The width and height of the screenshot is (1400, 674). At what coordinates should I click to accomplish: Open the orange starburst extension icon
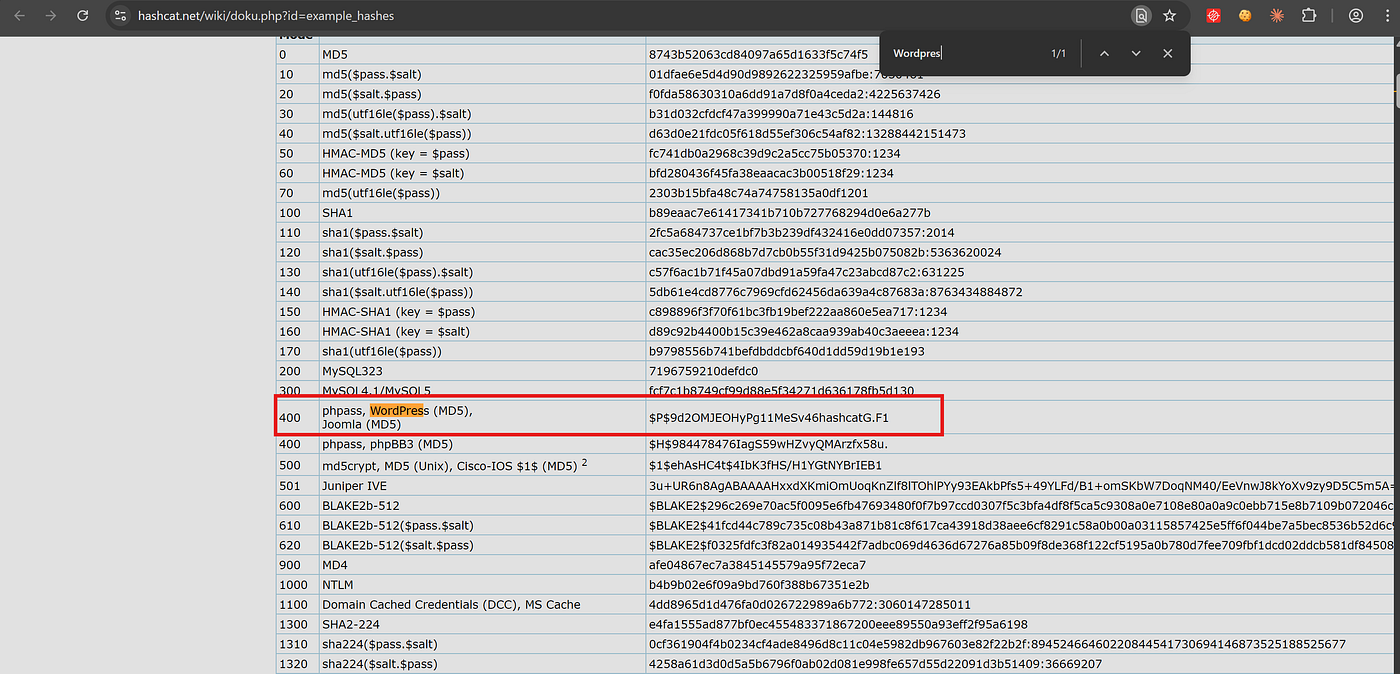(x=1277, y=16)
